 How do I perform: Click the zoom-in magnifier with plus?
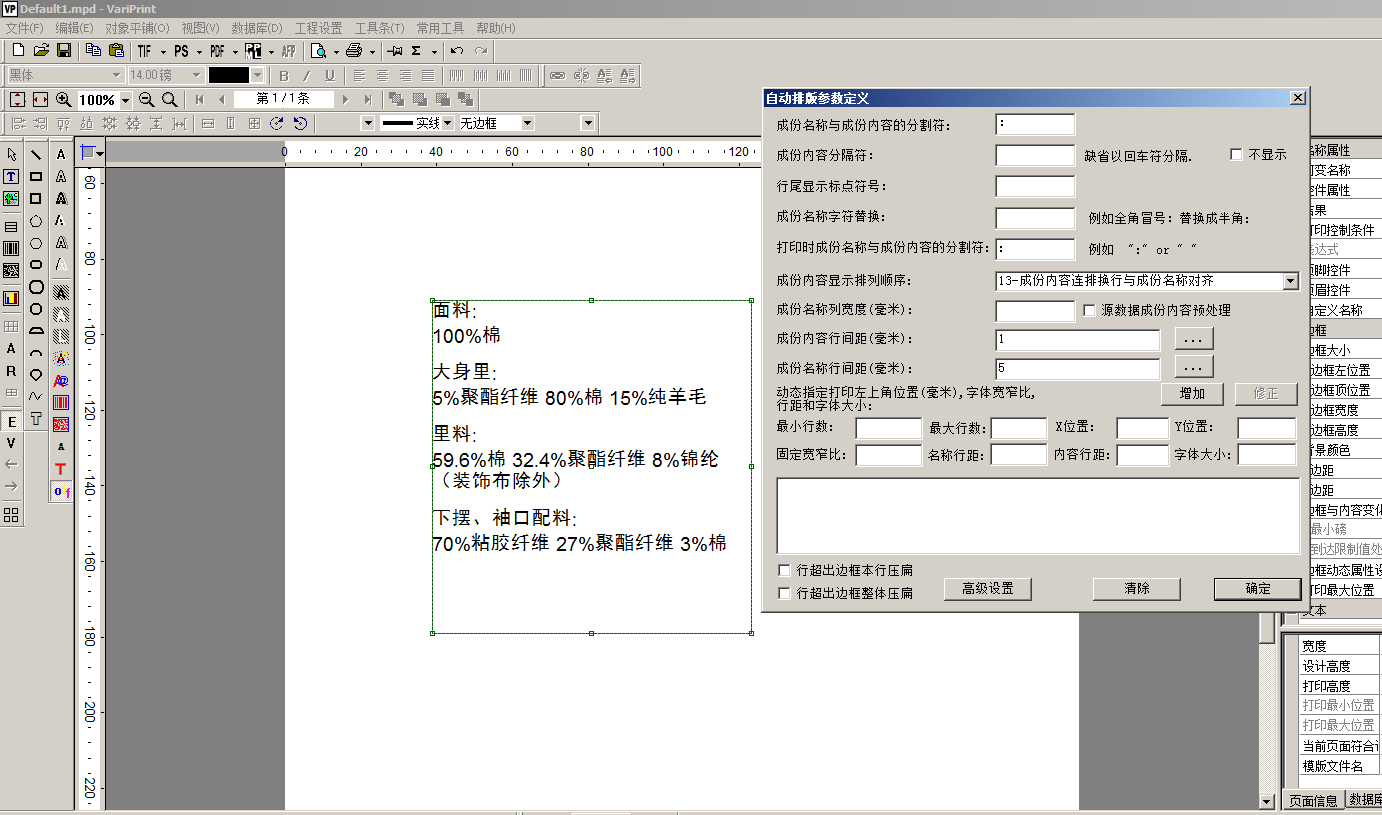(64, 99)
